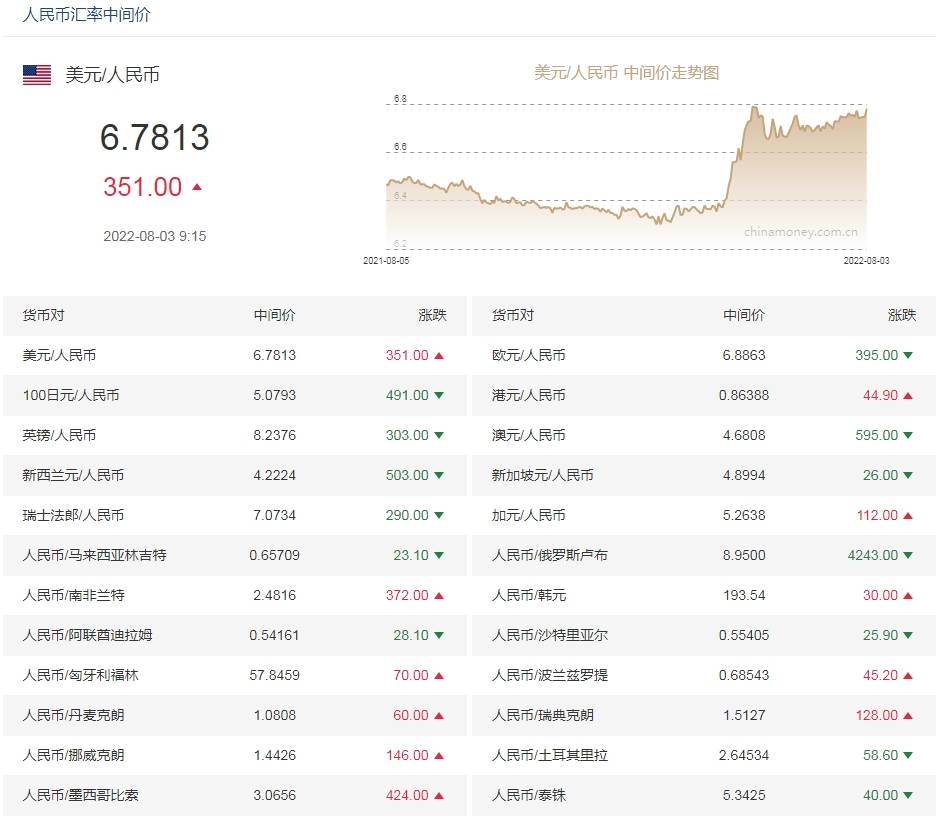Click the green down arrow beside 100日元/人民币
Screen dimensions: 943x820
pyautogui.click(x=437, y=395)
